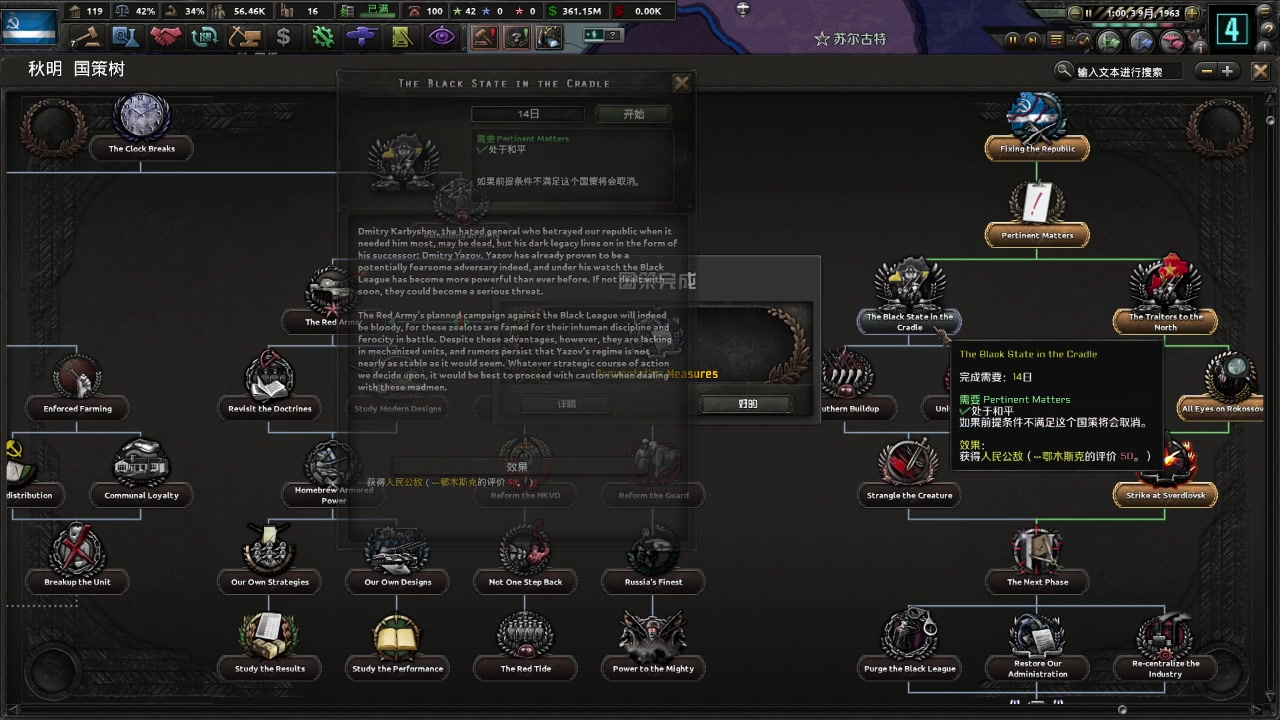Click the focus search text field

[1128, 71]
